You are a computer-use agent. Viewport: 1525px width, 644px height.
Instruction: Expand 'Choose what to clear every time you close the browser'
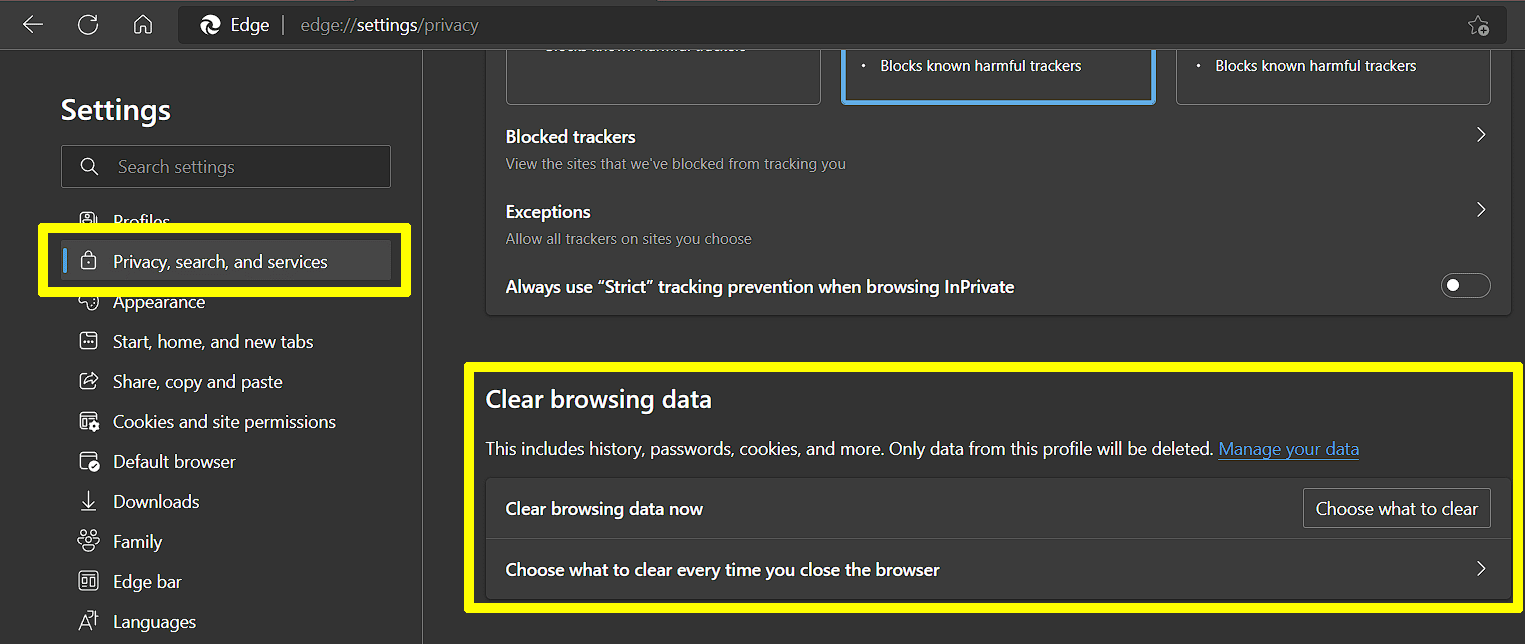coord(1481,568)
